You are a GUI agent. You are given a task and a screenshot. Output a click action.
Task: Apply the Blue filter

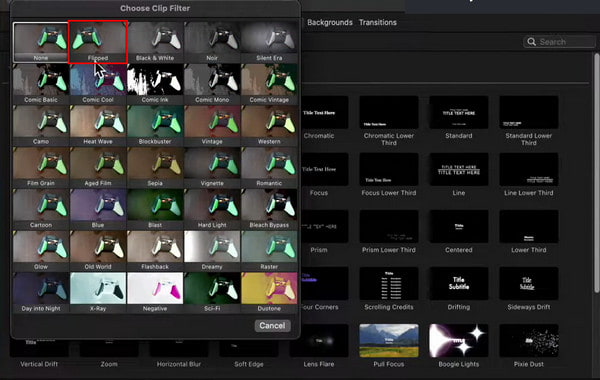pos(98,209)
